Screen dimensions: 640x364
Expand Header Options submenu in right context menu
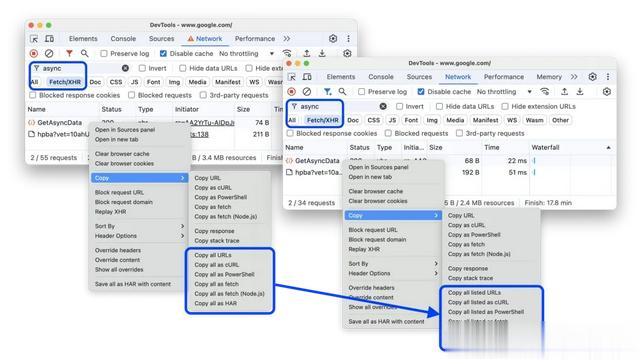[x=393, y=273]
